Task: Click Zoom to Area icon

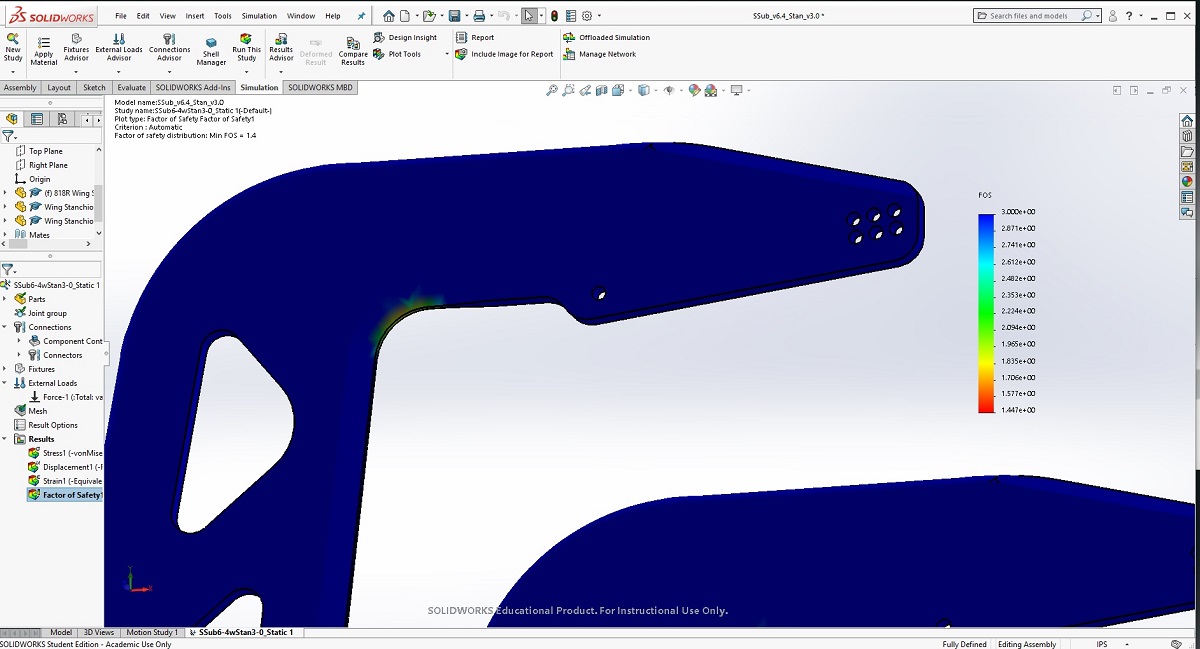Action: pyautogui.click(x=569, y=90)
